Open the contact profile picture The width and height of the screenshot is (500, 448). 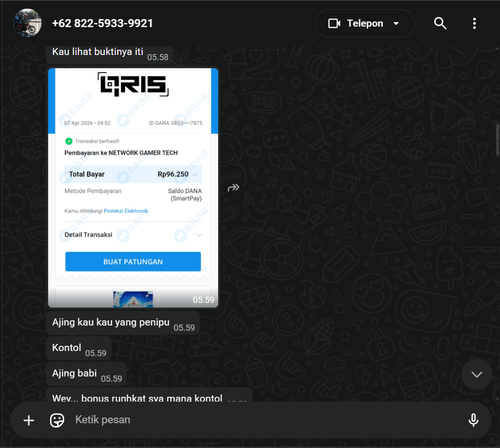(x=27, y=23)
